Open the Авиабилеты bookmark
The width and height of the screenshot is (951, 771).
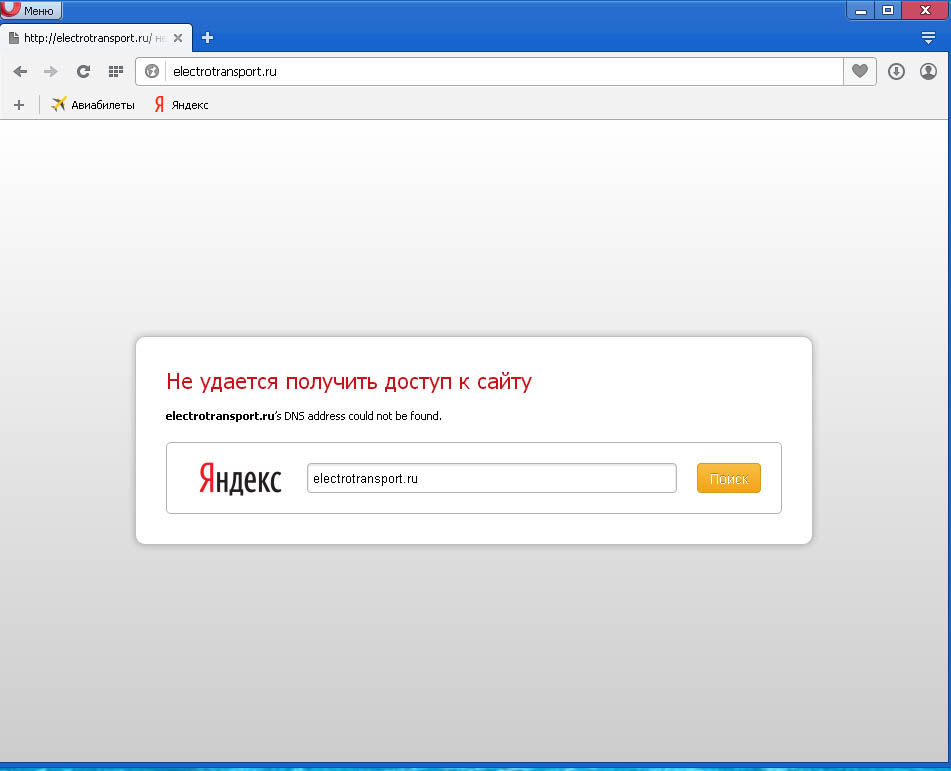93,104
